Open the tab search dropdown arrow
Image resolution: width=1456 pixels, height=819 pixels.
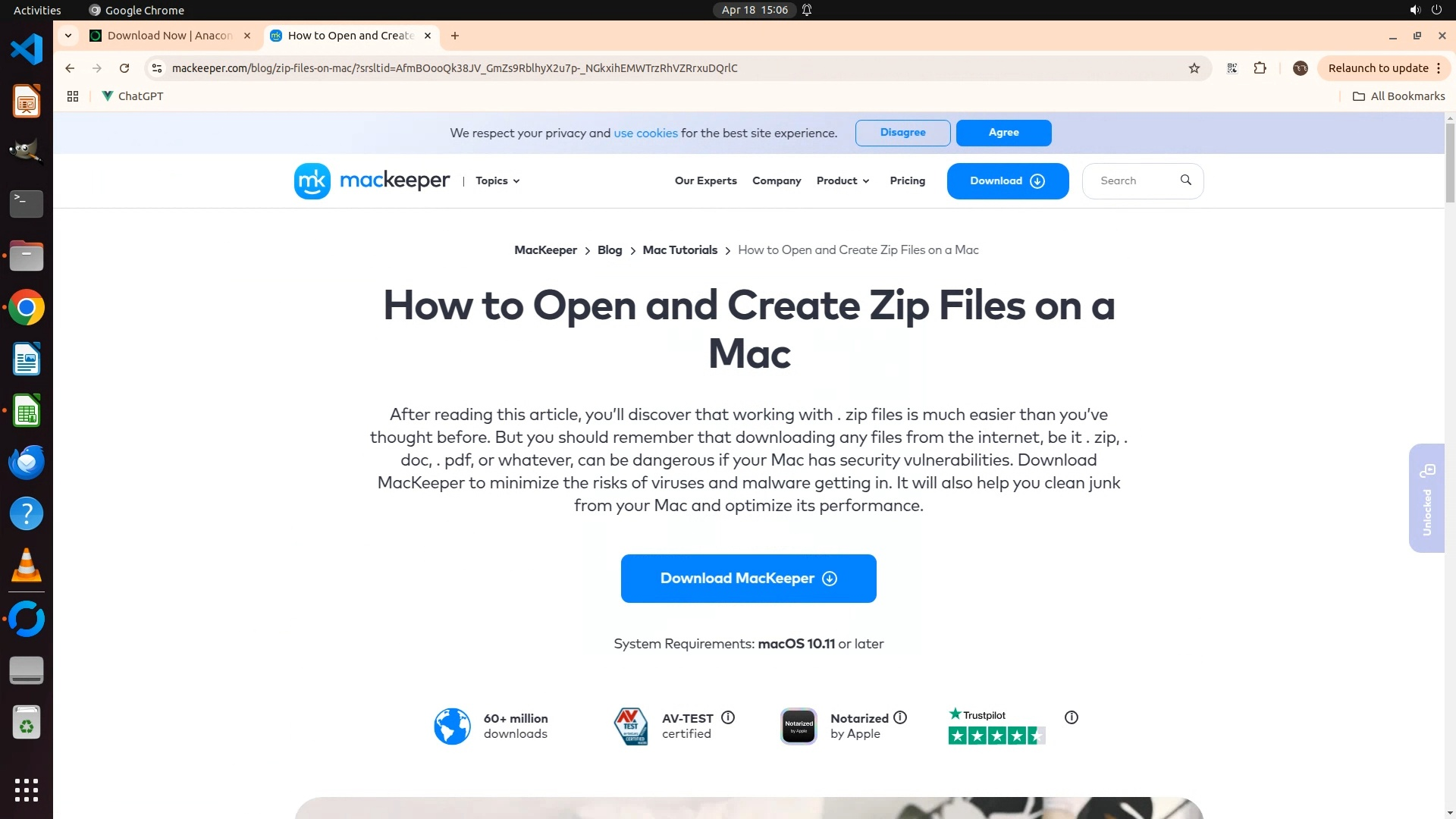pos(68,36)
